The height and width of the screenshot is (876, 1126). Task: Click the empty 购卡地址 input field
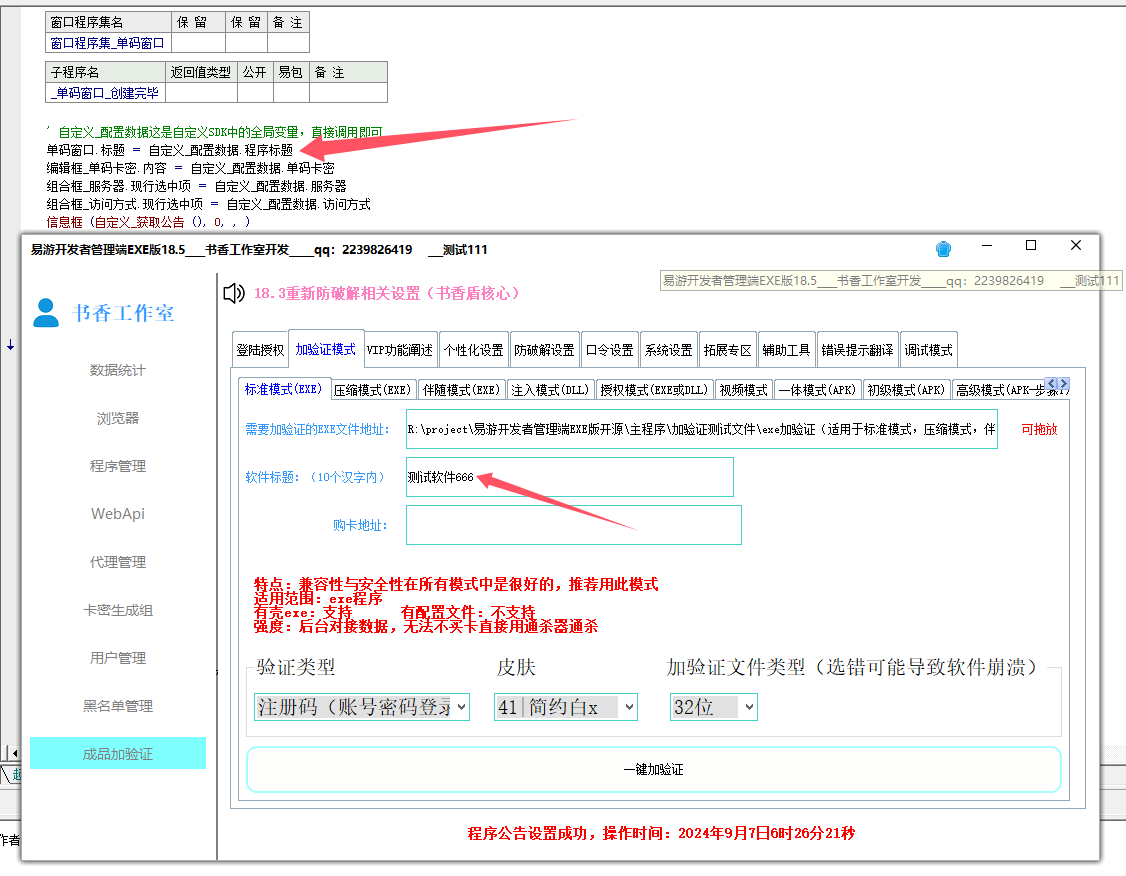[x=573, y=525]
